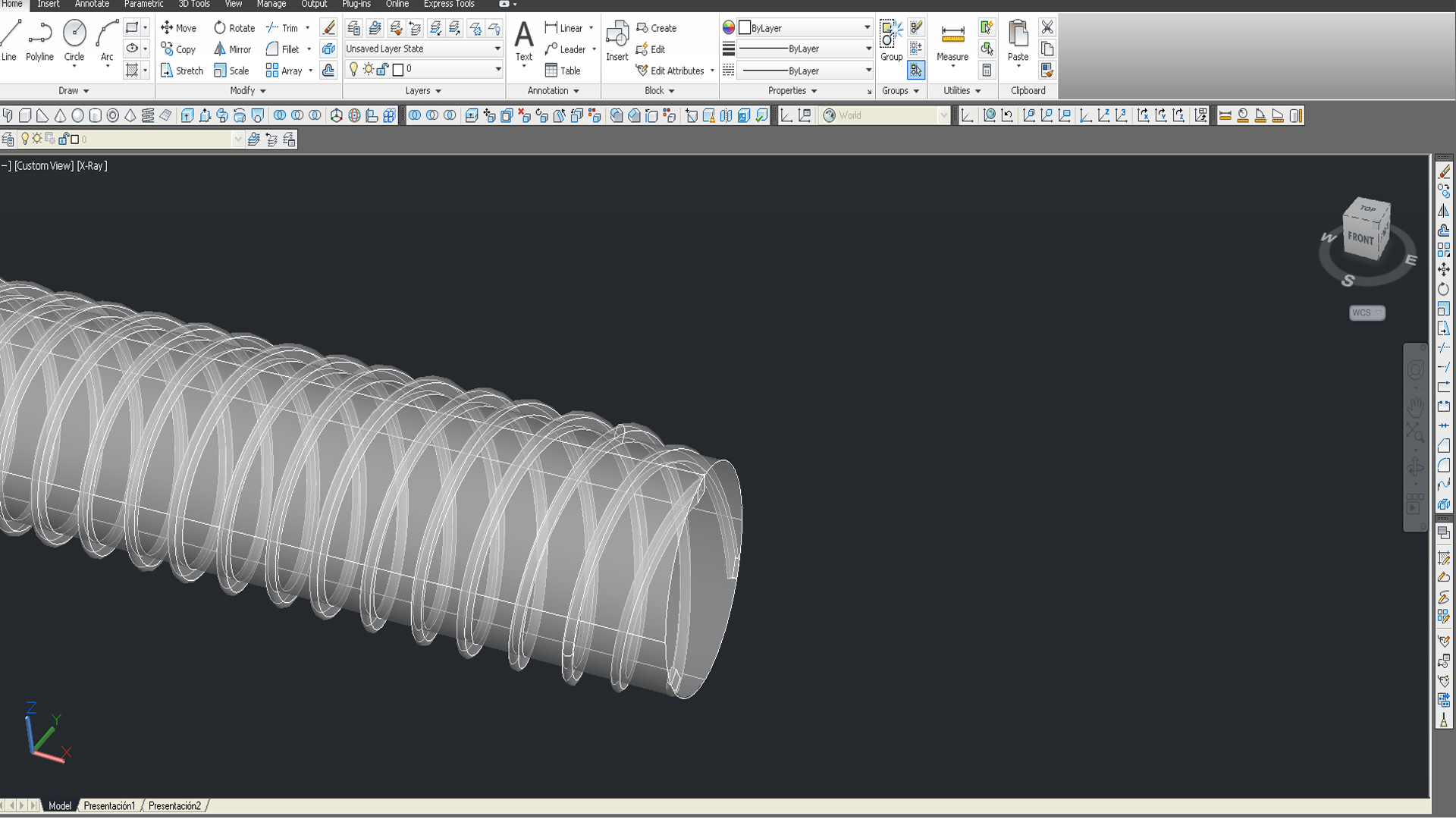Click the Copy tool
The width and height of the screenshot is (1456, 819).
click(179, 49)
